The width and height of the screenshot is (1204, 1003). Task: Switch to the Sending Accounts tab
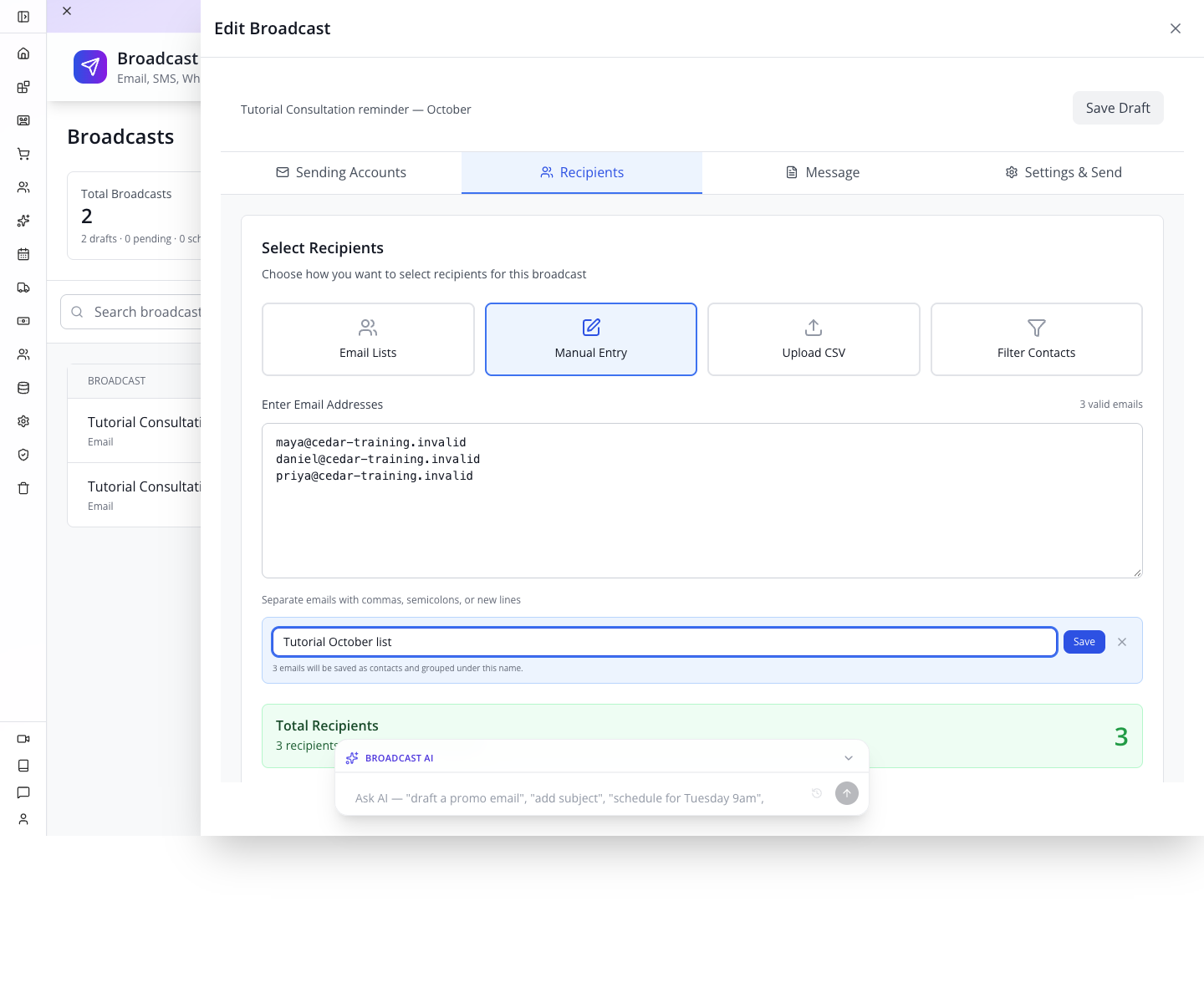point(341,172)
